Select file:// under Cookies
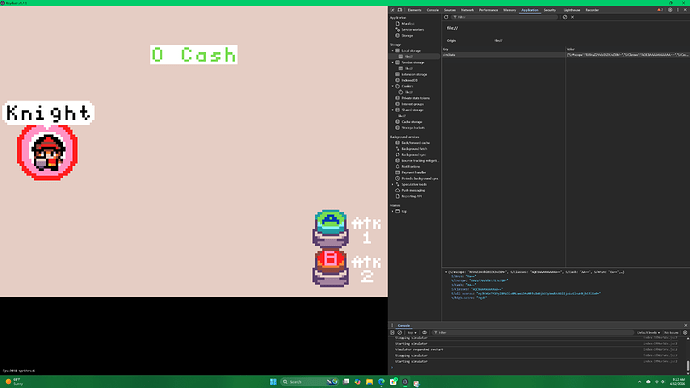 [x=408, y=92]
